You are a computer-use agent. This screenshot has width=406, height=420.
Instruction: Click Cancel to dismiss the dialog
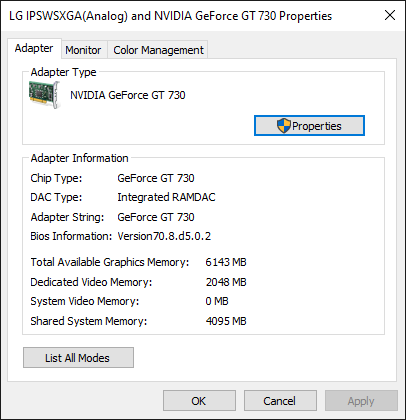coord(280,401)
